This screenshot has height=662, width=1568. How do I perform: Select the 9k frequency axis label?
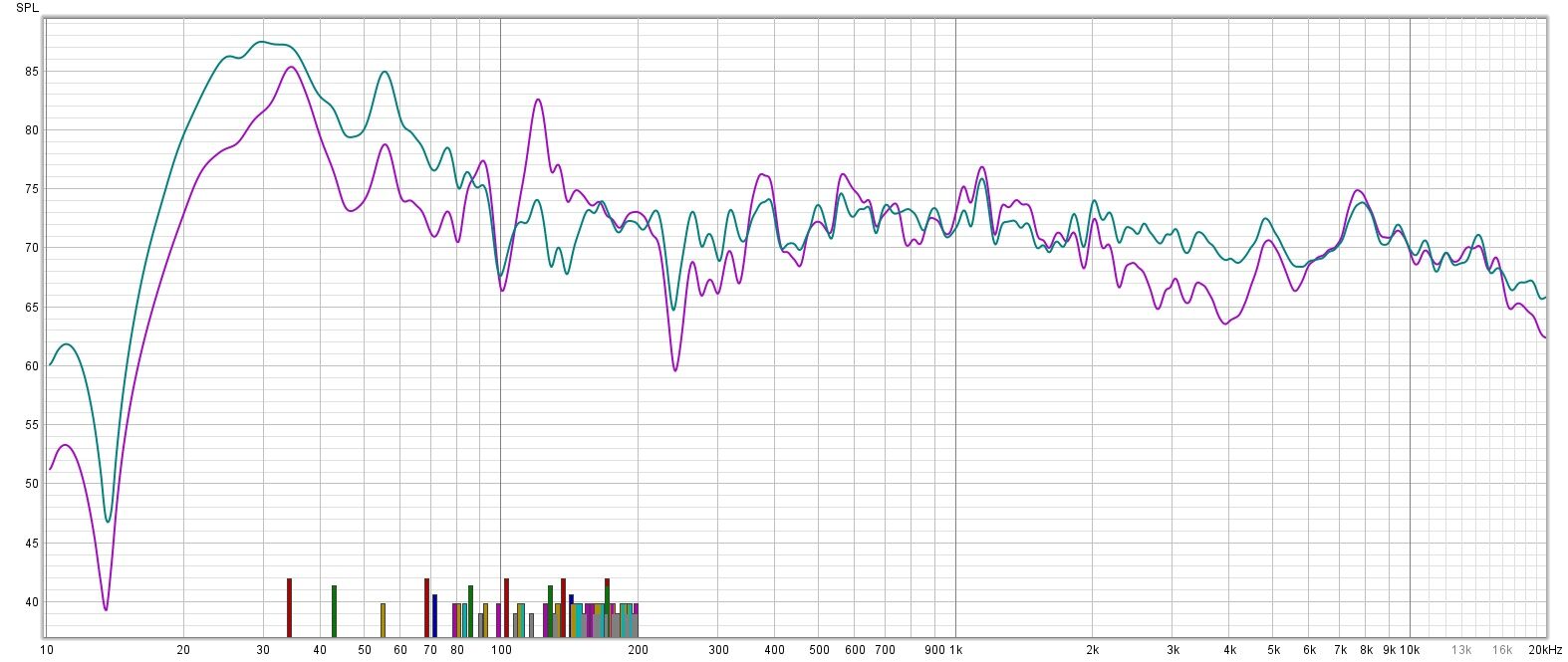1389,650
